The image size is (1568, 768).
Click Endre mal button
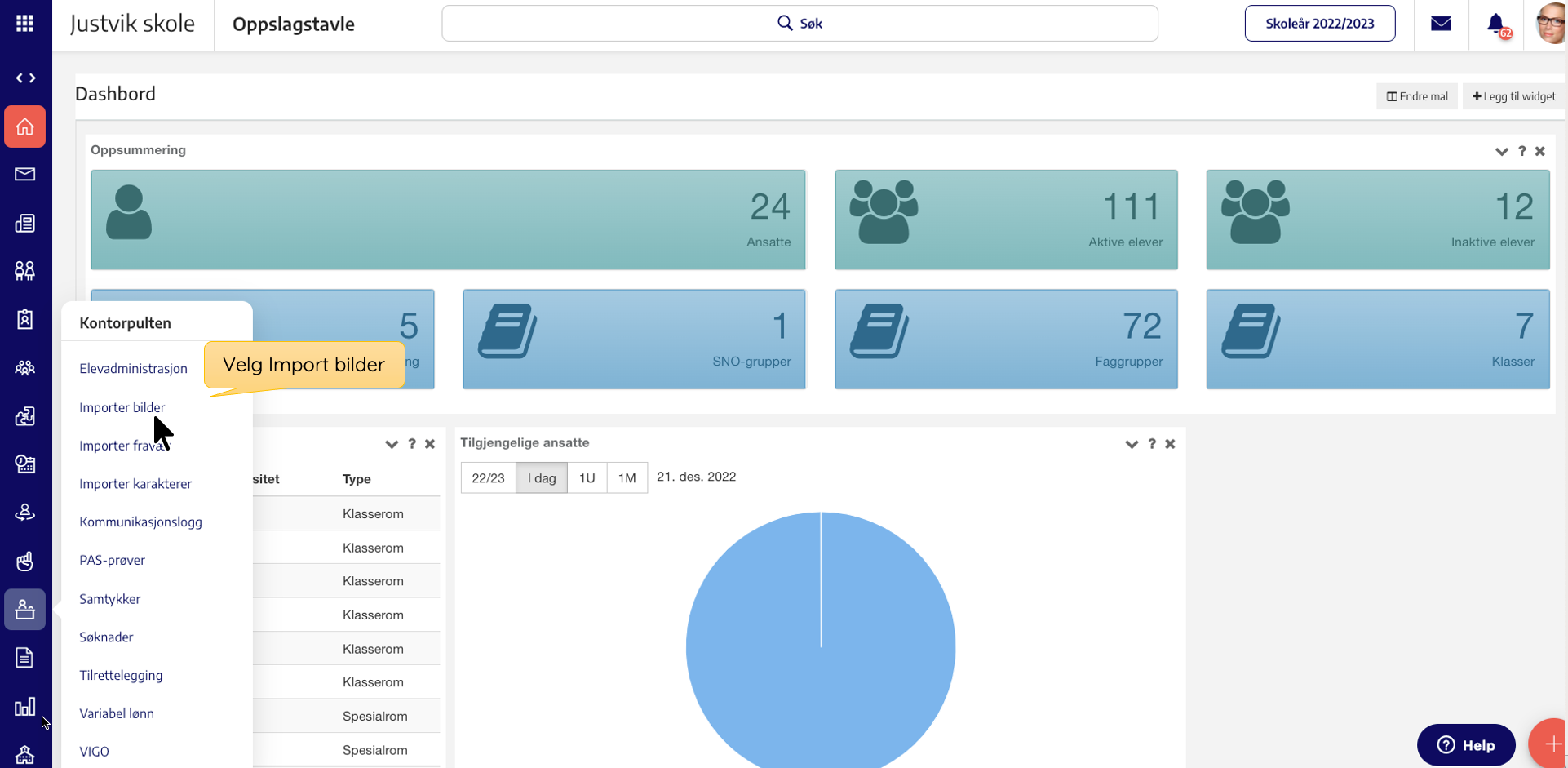(x=1417, y=96)
